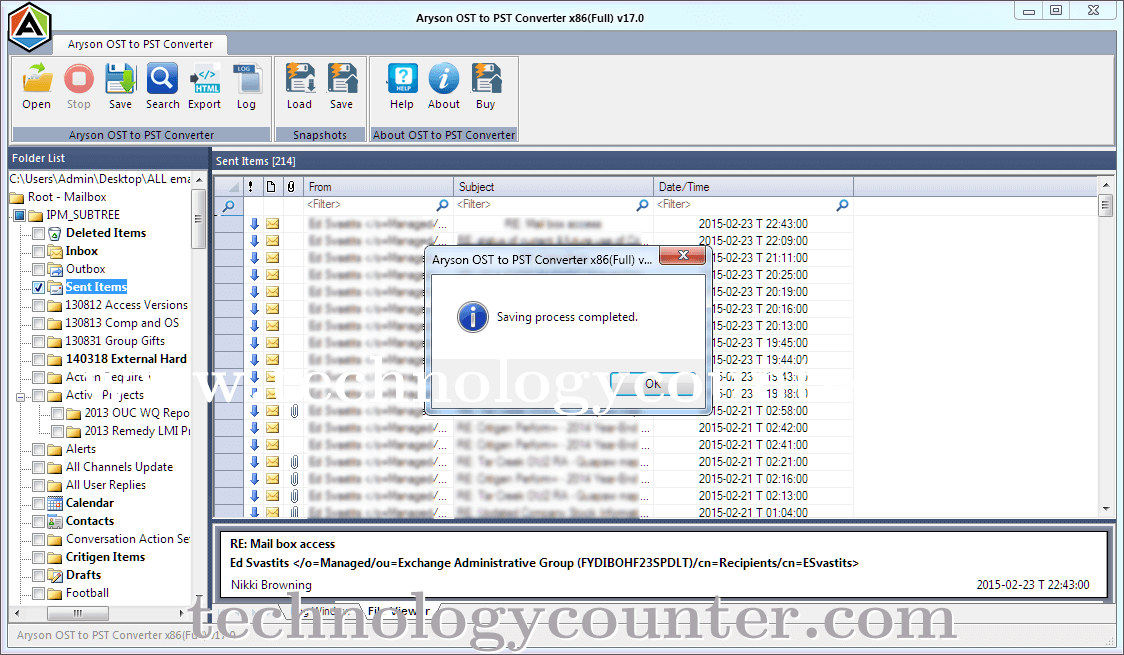Tick the Calendar checkbox
This screenshot has height=655, width=1124.
[39, 503]
